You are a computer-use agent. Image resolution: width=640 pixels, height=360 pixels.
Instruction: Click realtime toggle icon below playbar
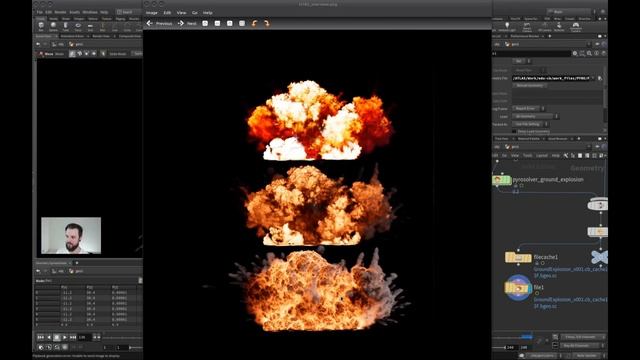41,347
